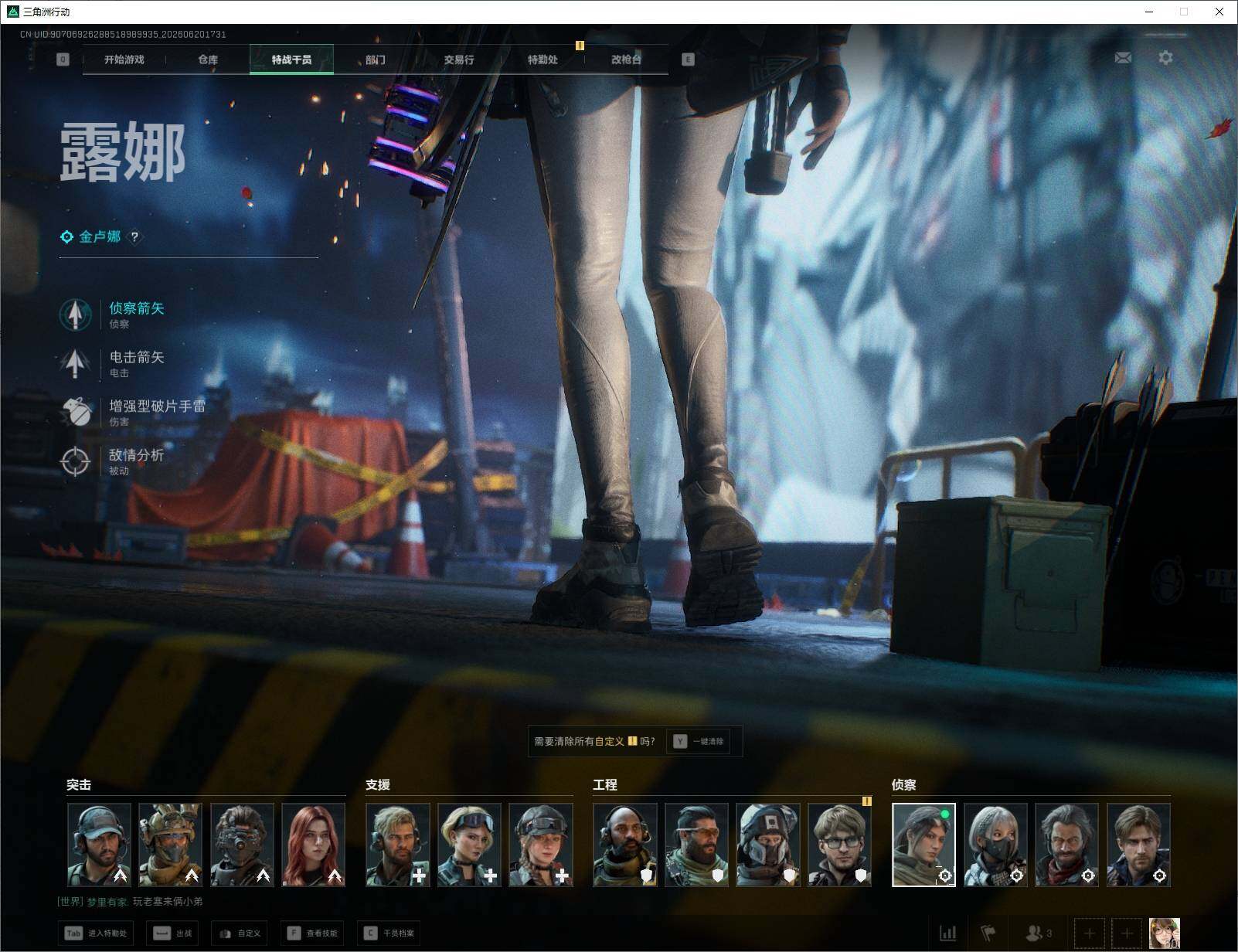Open the 部门 tab
1238x952 pixels.
[x=376, y=59]
